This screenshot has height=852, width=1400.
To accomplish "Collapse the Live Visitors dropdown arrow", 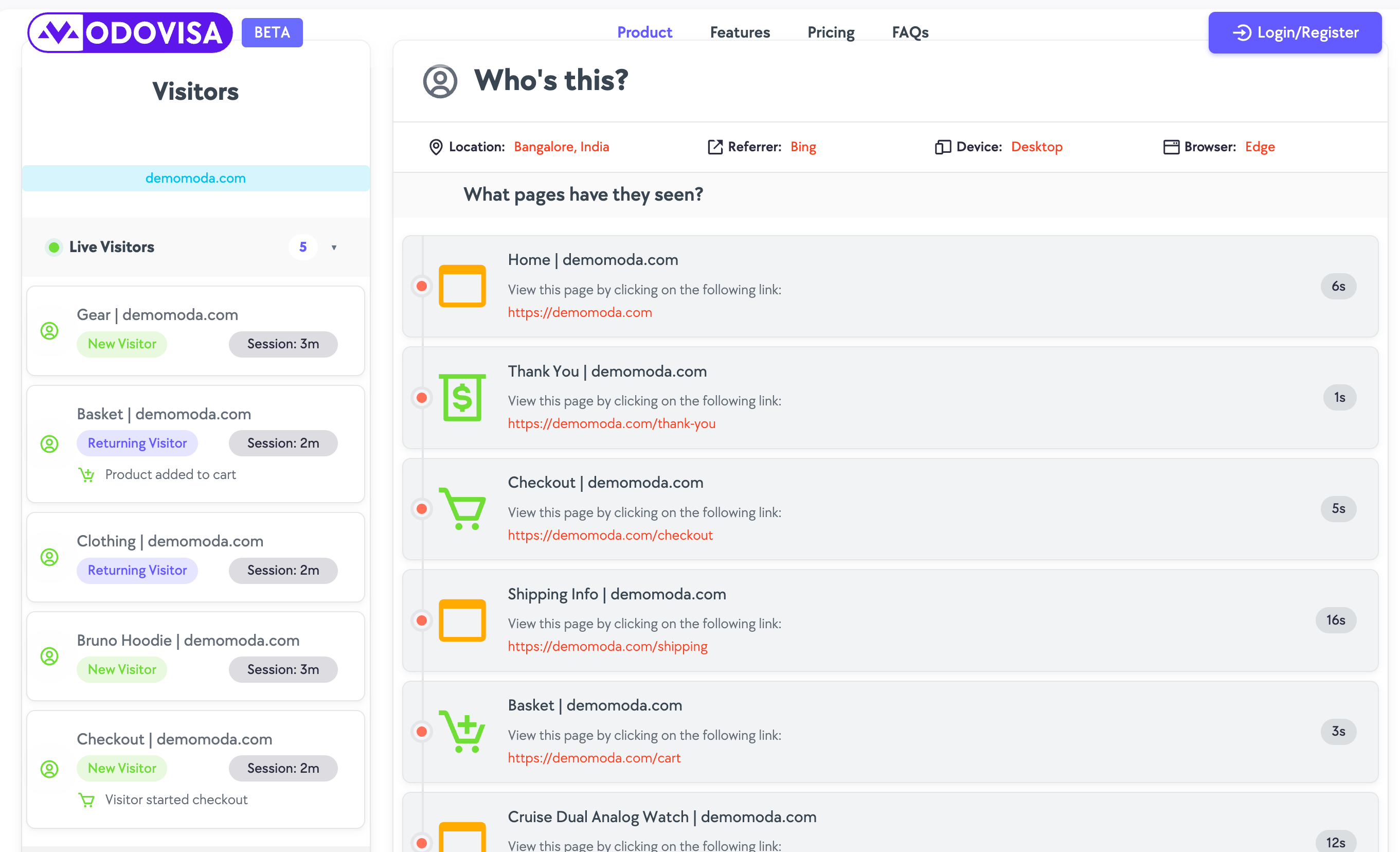I will [334, 247].
